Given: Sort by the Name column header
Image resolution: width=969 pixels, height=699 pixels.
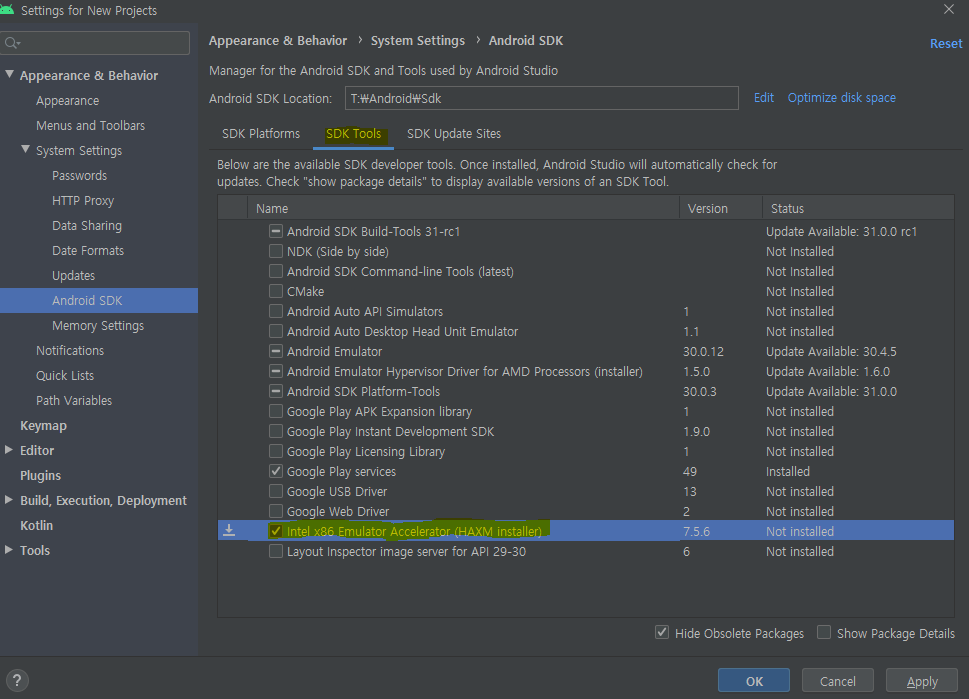Looking at the screenshot, I should (463, 208).
